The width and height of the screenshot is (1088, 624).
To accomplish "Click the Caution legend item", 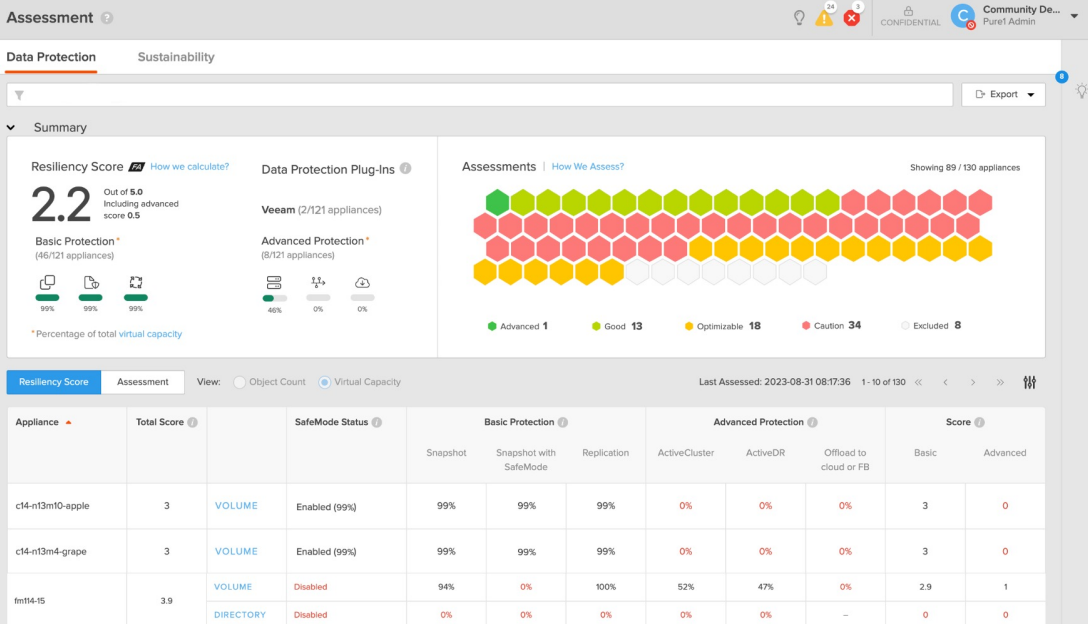I will click(x=831, y=326).
